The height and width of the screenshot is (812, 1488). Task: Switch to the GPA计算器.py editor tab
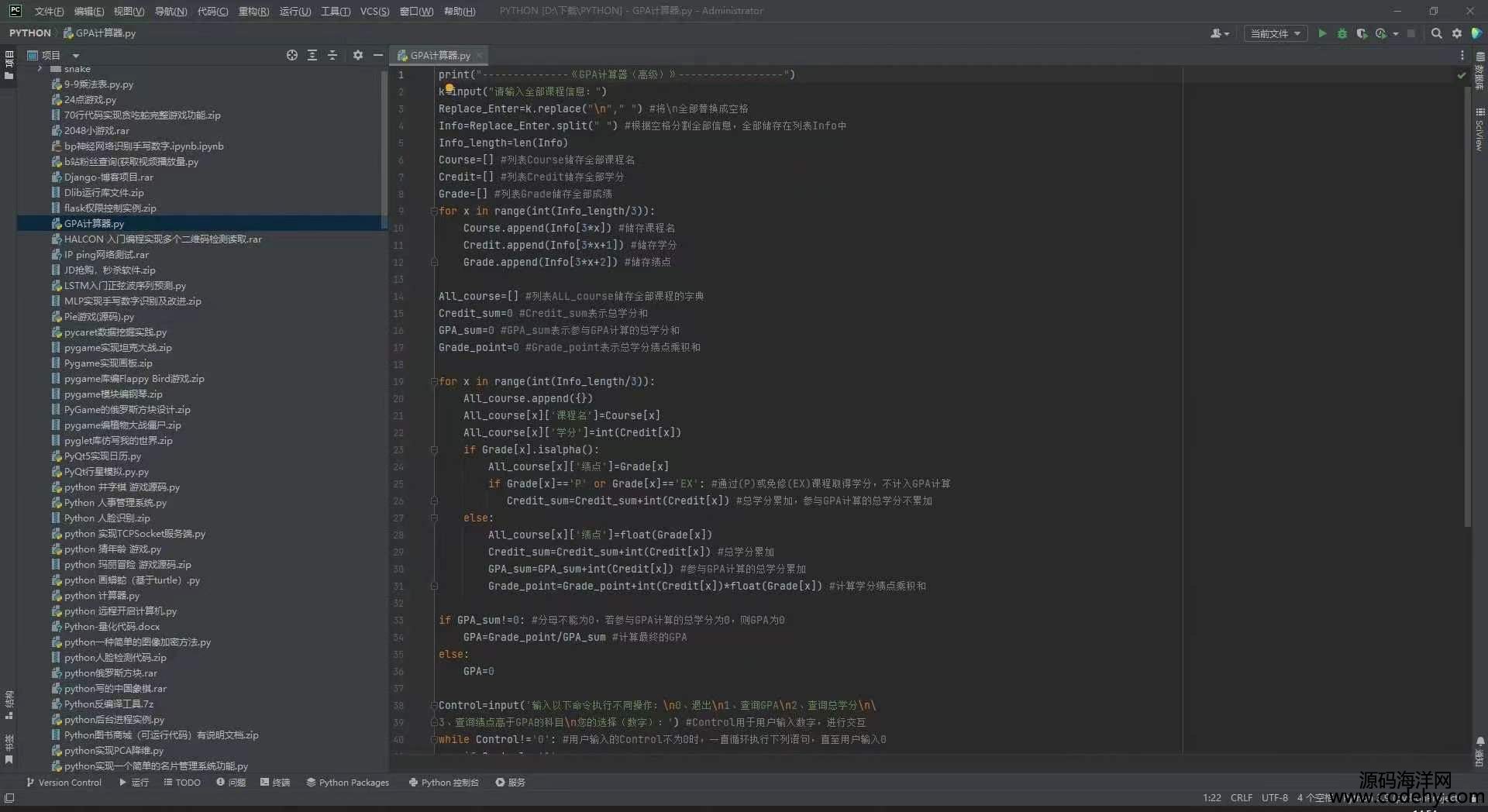pyautogui.click(x=439, y=55)
